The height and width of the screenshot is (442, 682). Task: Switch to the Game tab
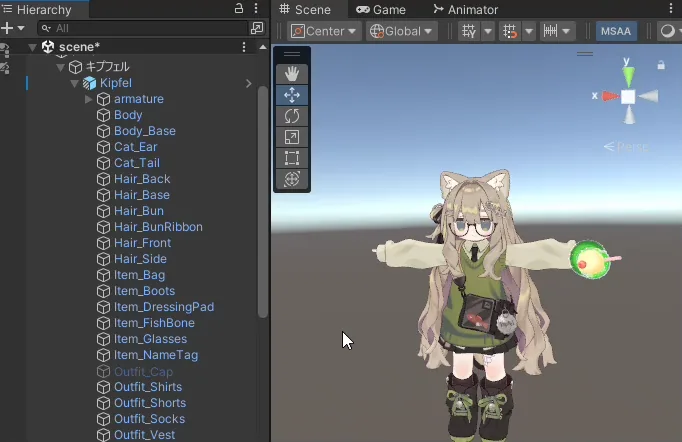pos(381,10)
